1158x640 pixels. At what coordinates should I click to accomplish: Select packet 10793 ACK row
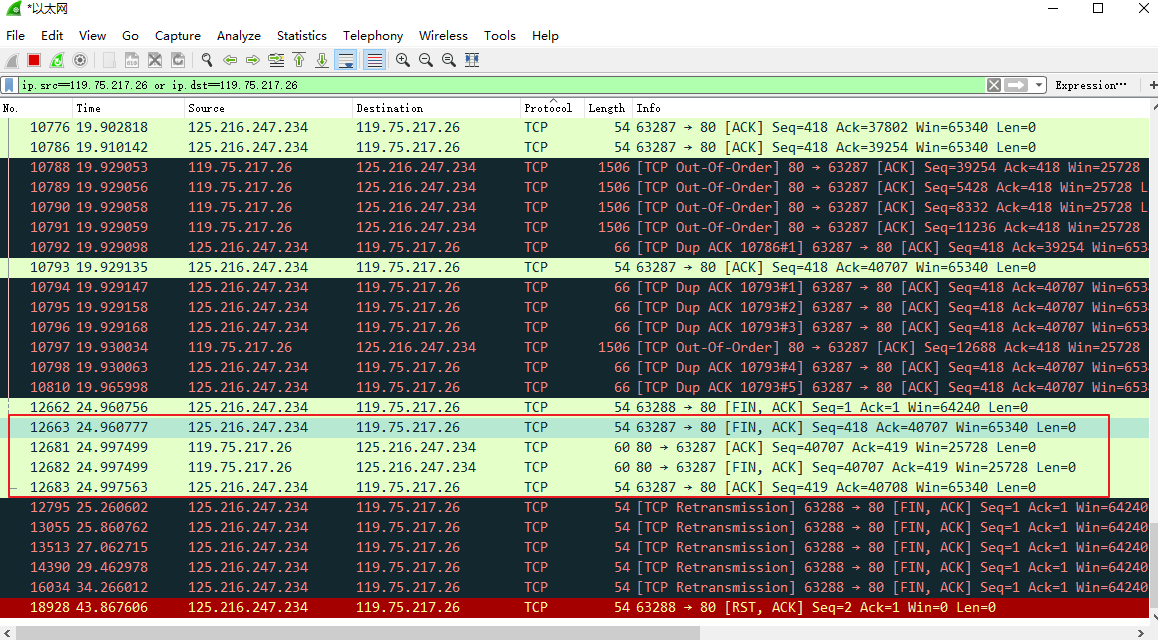[x=575, y=267]
